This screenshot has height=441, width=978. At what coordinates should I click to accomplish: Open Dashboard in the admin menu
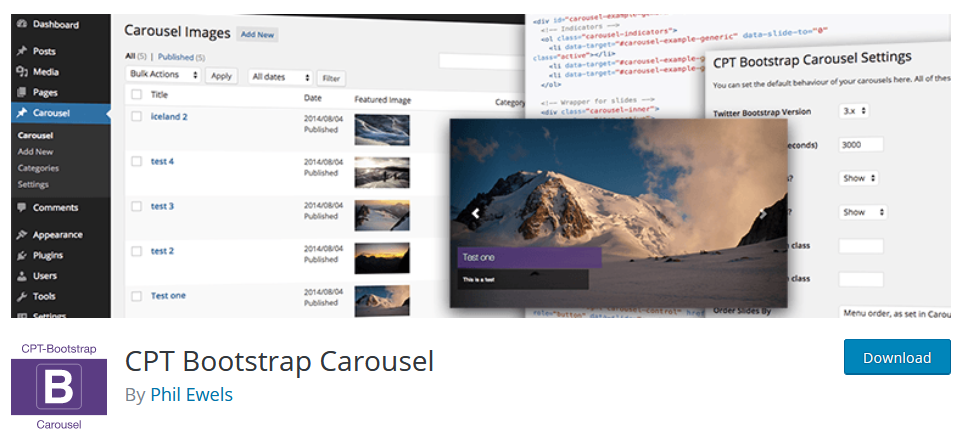click(56, 24)
